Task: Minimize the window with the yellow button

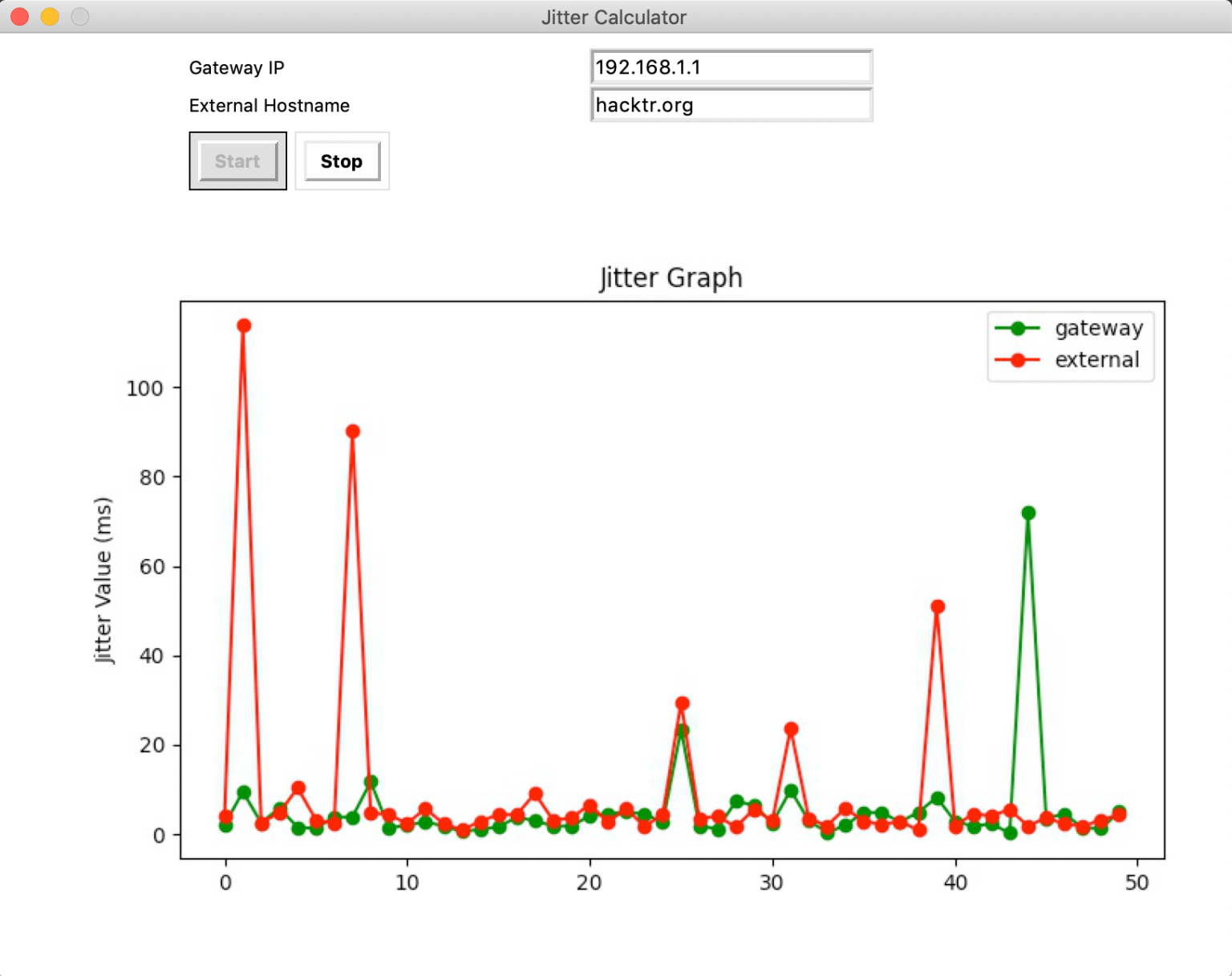Action: 50,17
